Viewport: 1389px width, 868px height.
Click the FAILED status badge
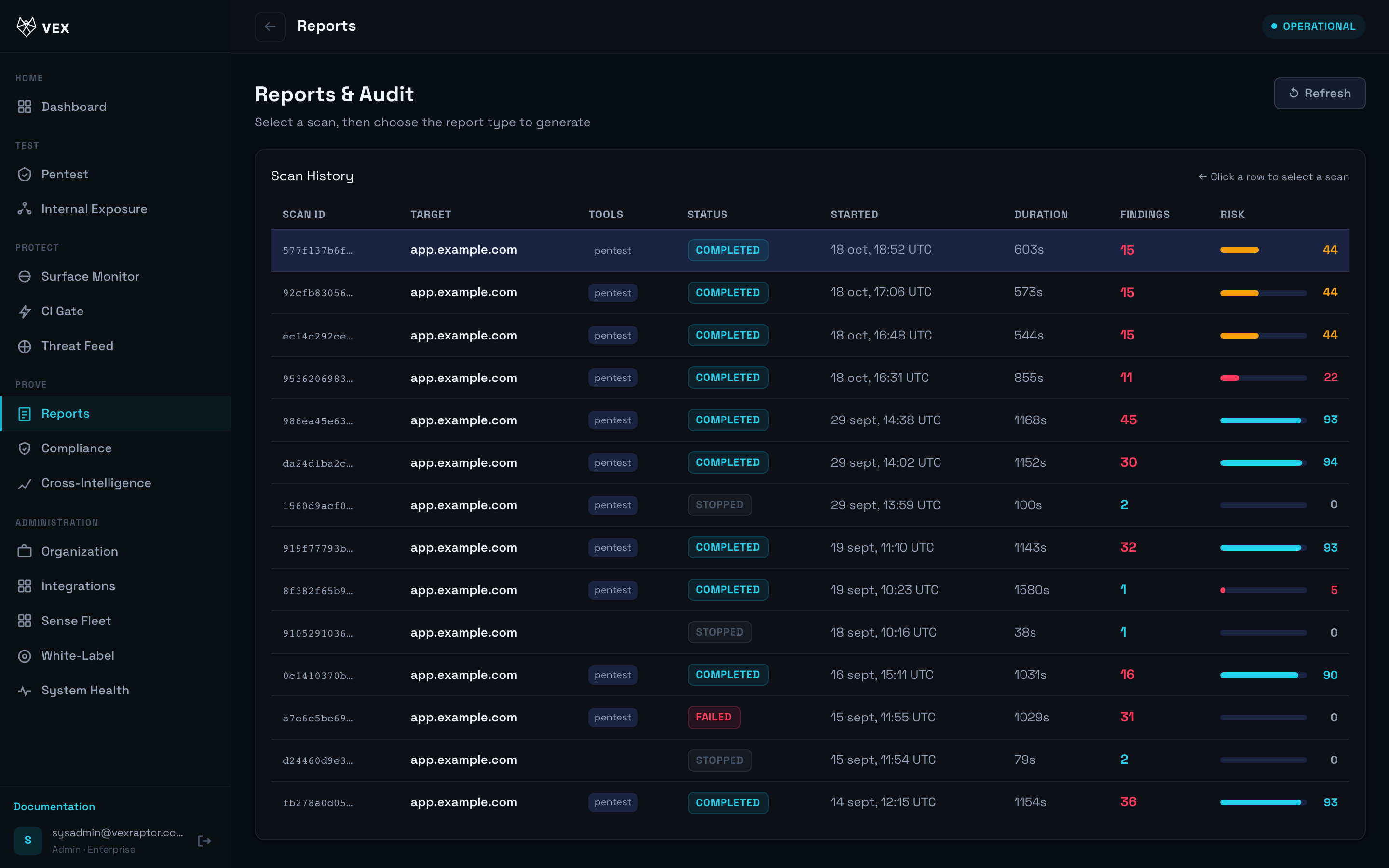click(x=714, y=718)
